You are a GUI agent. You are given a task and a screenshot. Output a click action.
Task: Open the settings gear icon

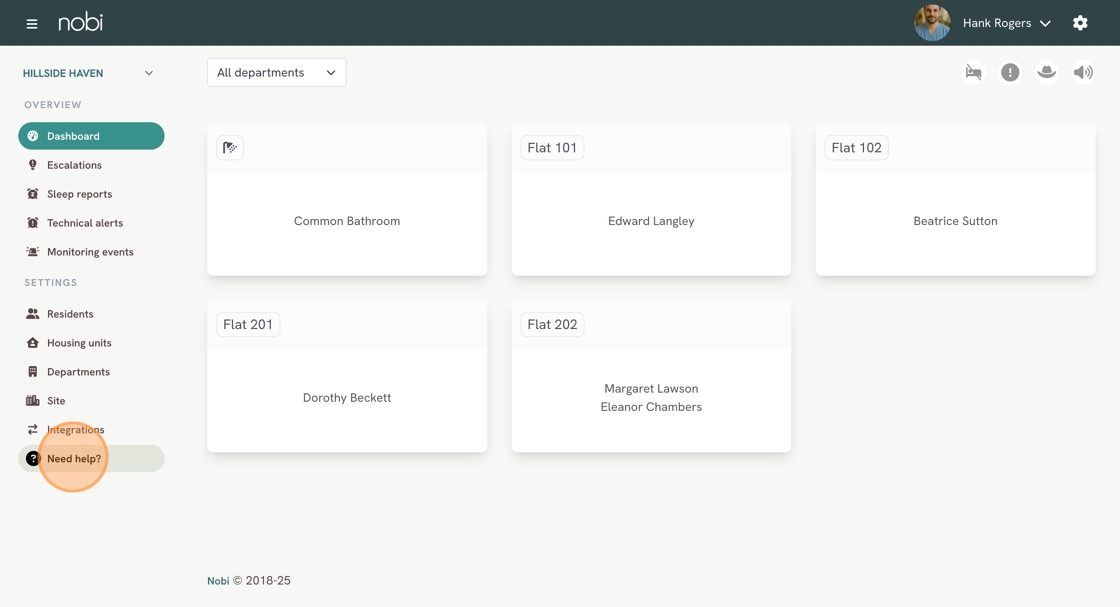pos(1080,23)
